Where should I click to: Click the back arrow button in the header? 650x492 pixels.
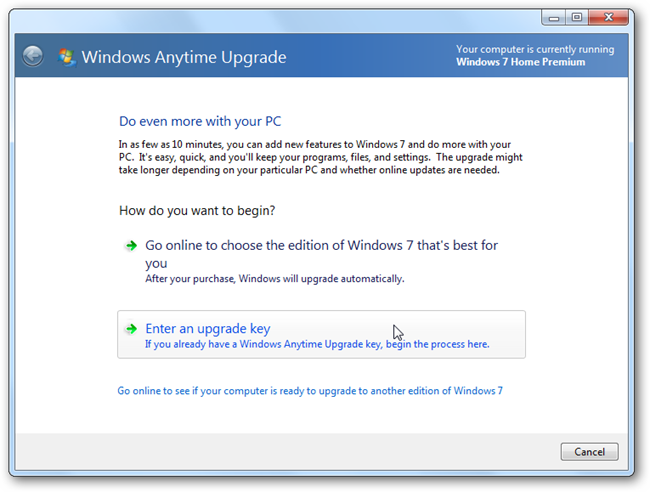click(x=33, y=56)
